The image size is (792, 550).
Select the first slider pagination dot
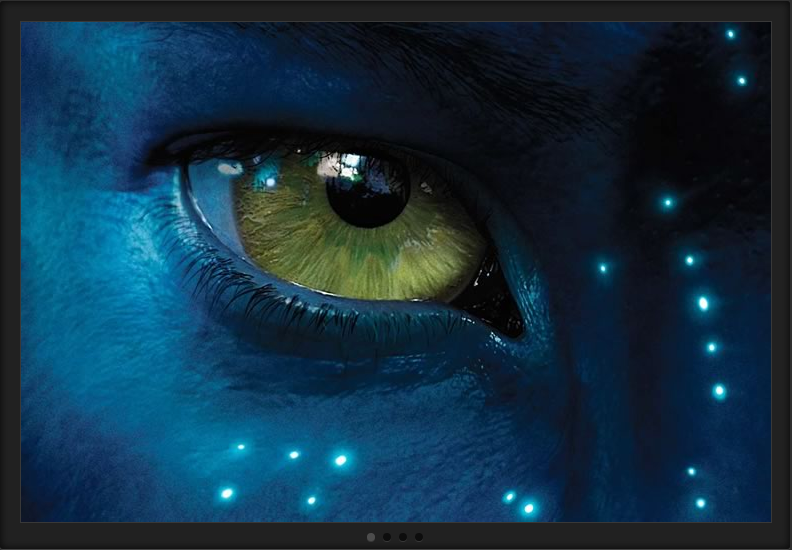371,537
